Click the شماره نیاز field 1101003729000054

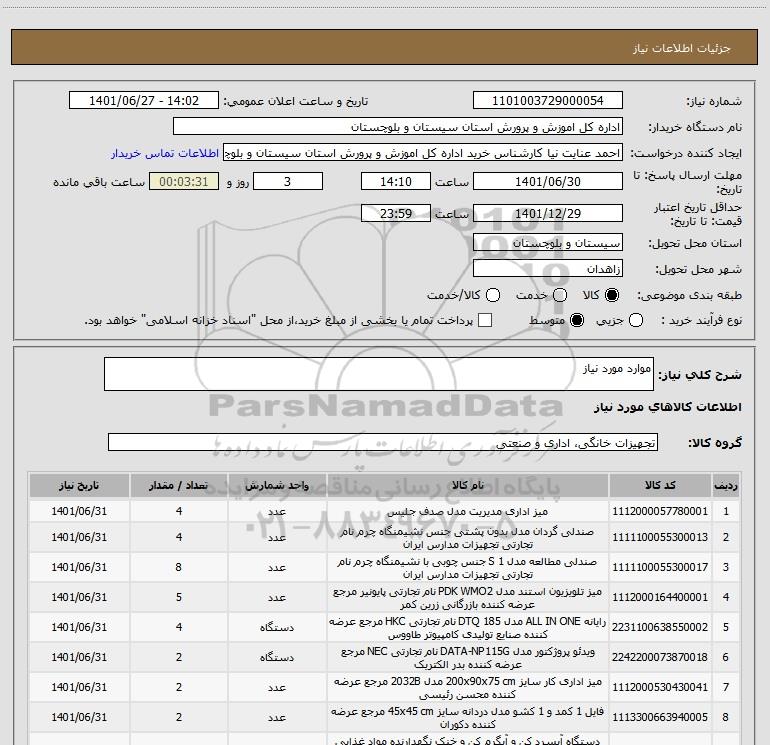coord(548,101)
